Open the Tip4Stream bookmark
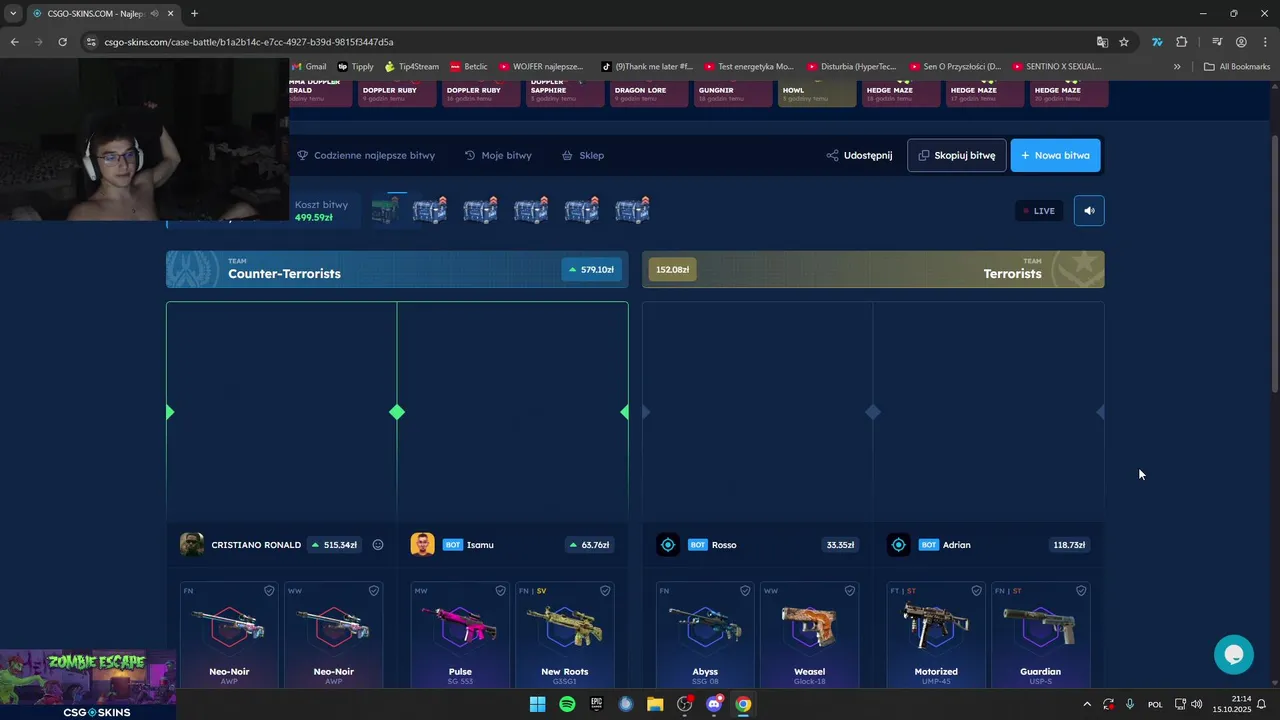The image size is (1280, 720). (412, 67)
